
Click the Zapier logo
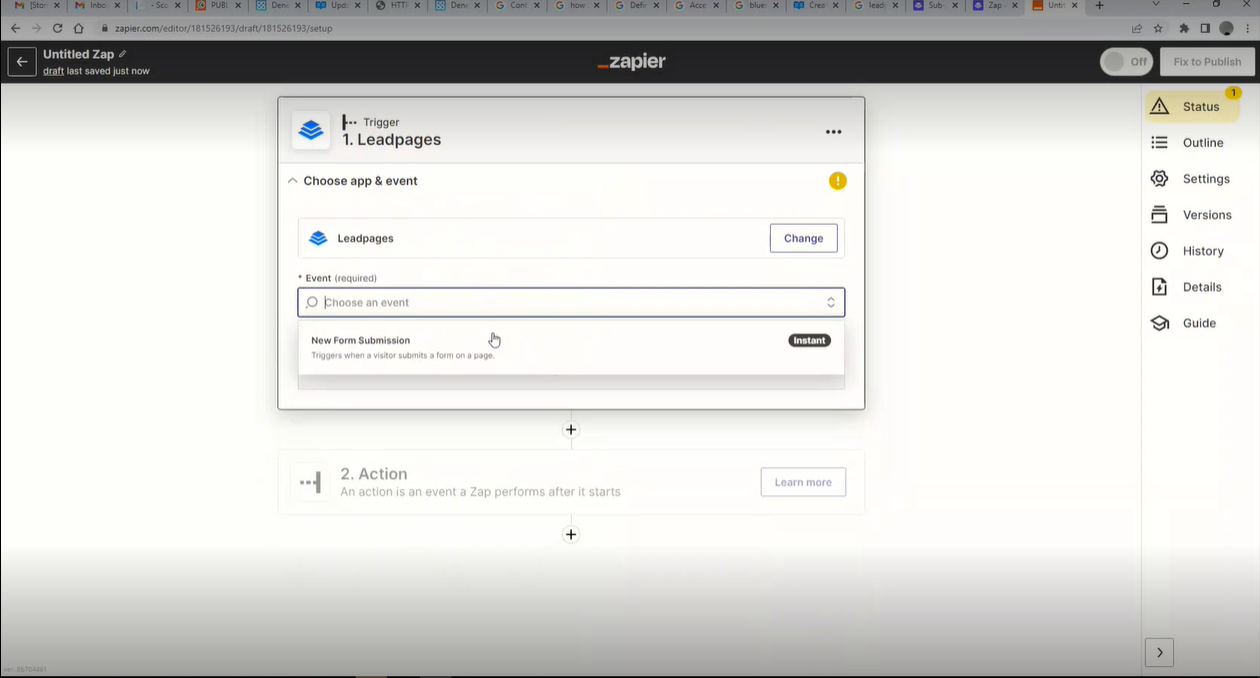pyautogui.click(x=631, y=62)
